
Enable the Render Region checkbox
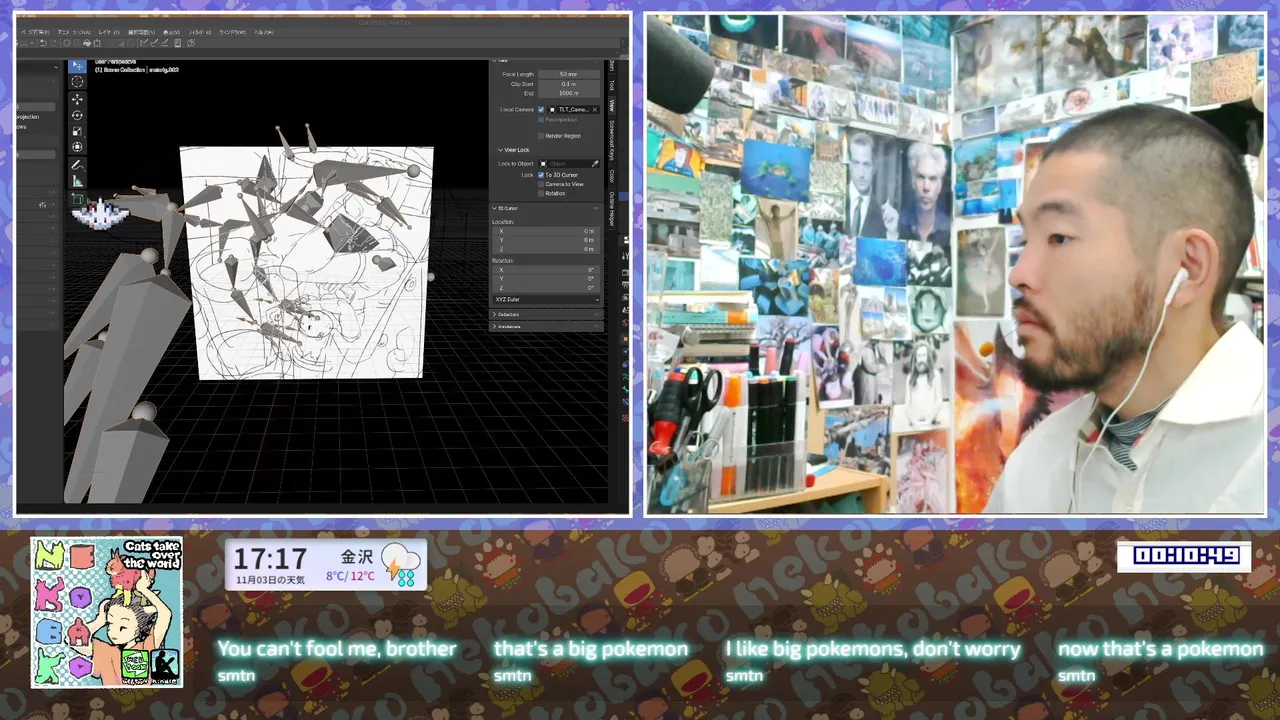(541, 136)
